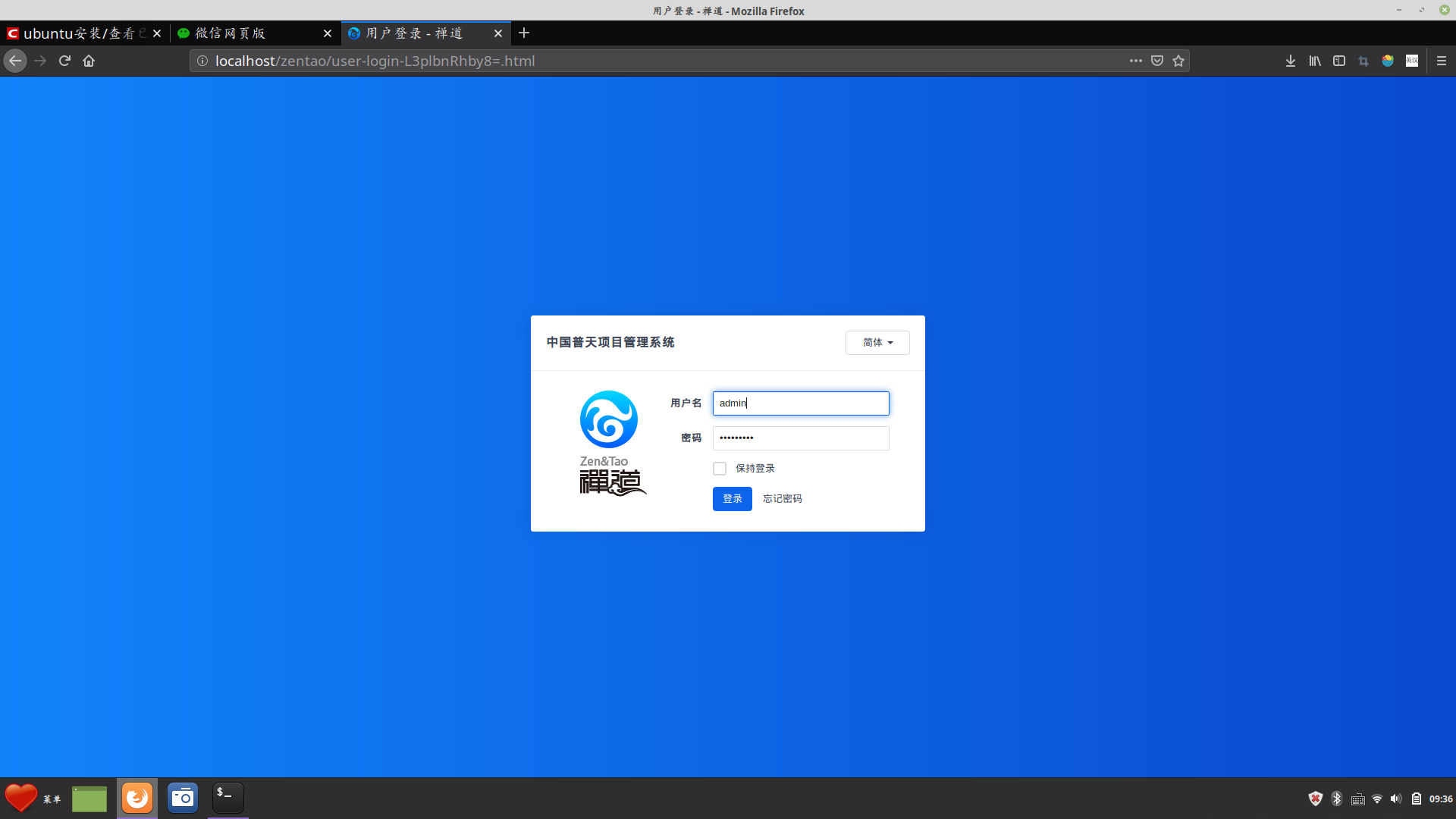Show the Library bookmarks icon

(x=1315, y=61)
